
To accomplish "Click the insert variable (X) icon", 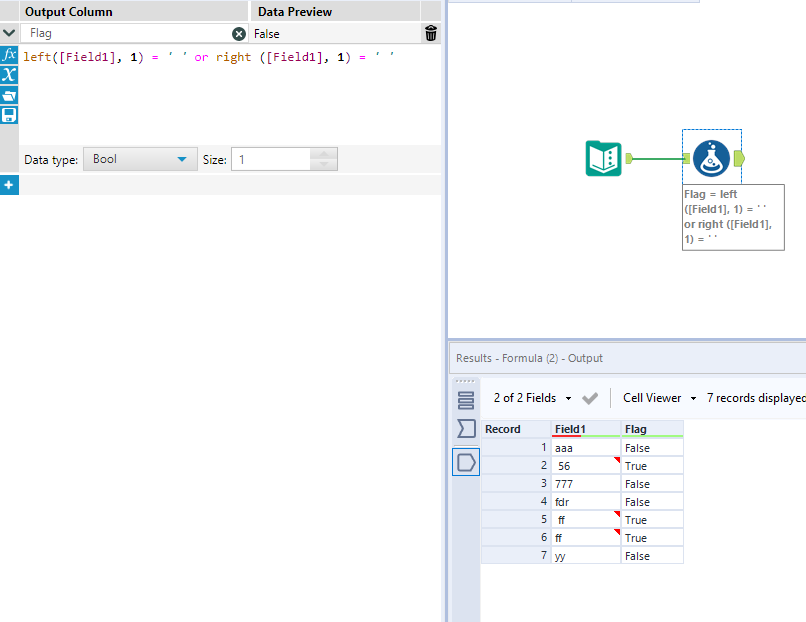I will tap(9, 76).
